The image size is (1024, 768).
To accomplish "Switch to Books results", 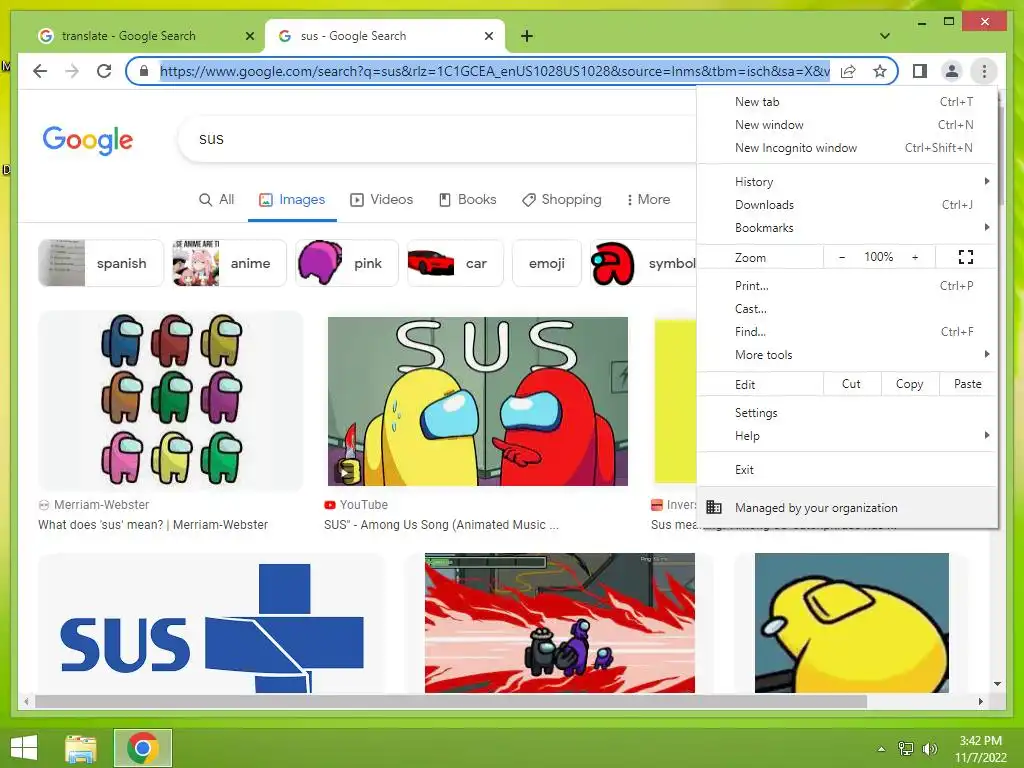I will coord(468,199).
